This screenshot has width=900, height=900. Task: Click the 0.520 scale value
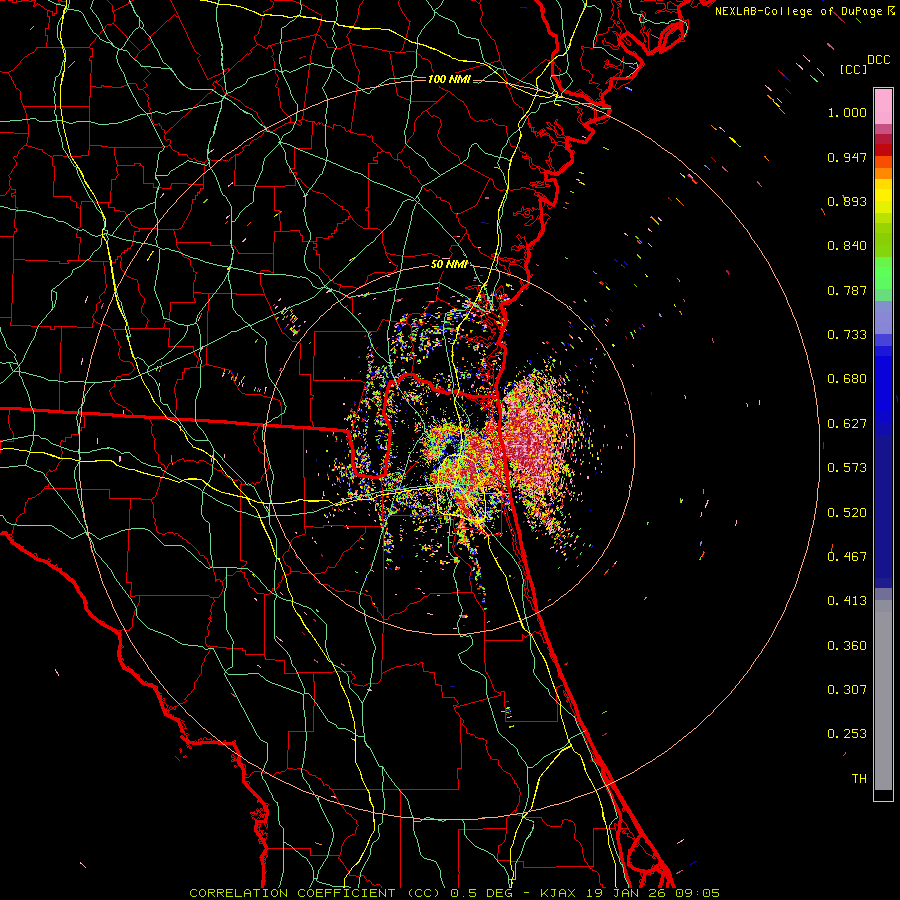point(847,513)
